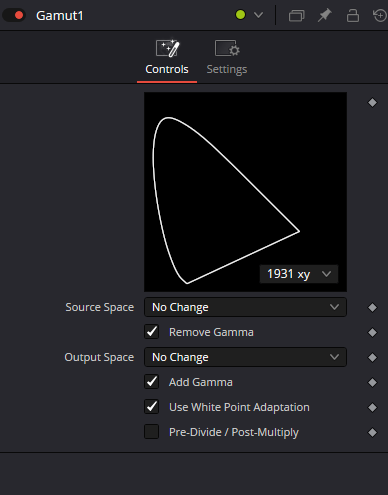The width and height of the screenshot is (388, 495).
Task: Toggle the Gamut1 node enable switch
Action: point(14,15)
